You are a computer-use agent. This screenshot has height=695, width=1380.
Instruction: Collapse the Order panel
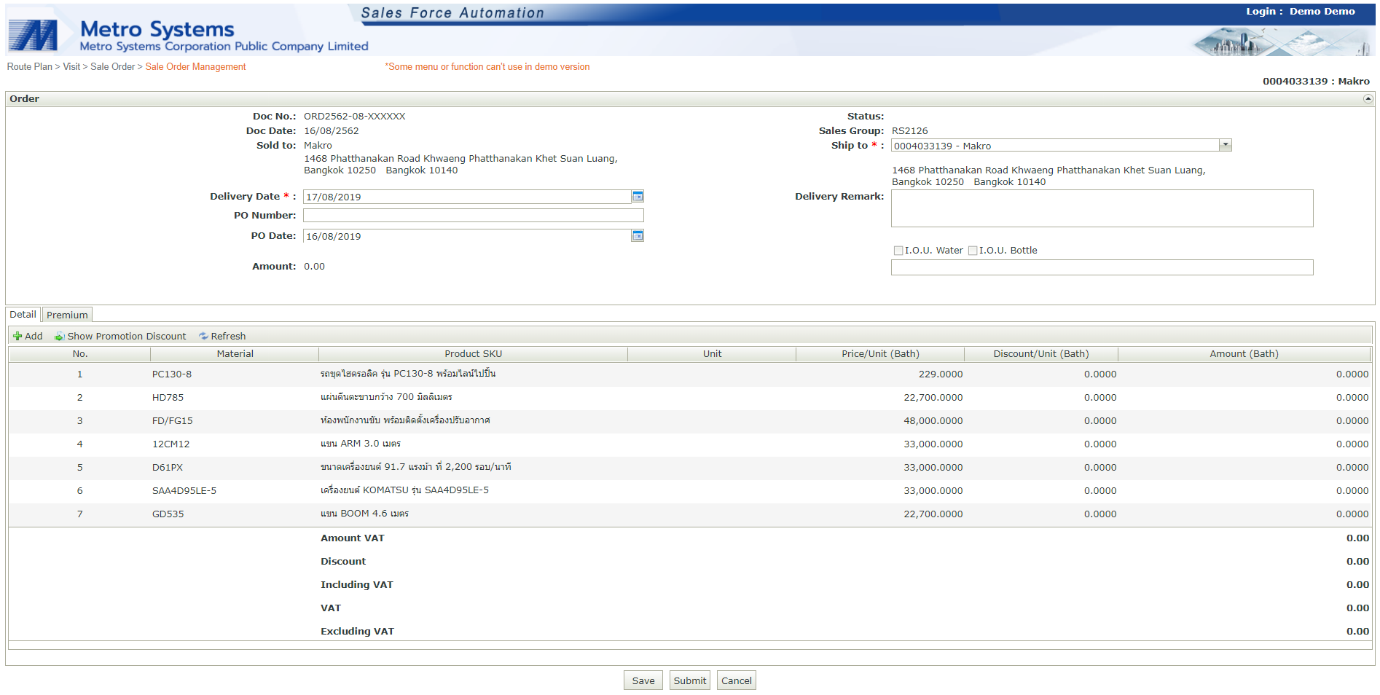(1367, 99)
